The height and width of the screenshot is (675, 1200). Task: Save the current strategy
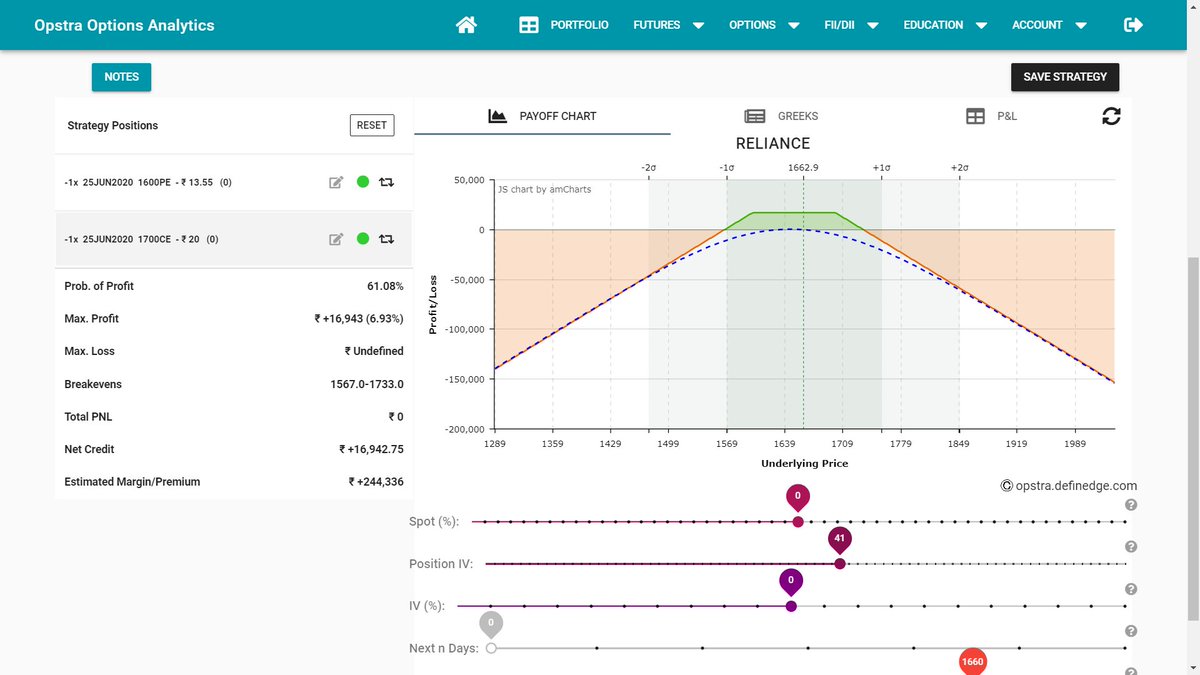(x=1065, y=77)
